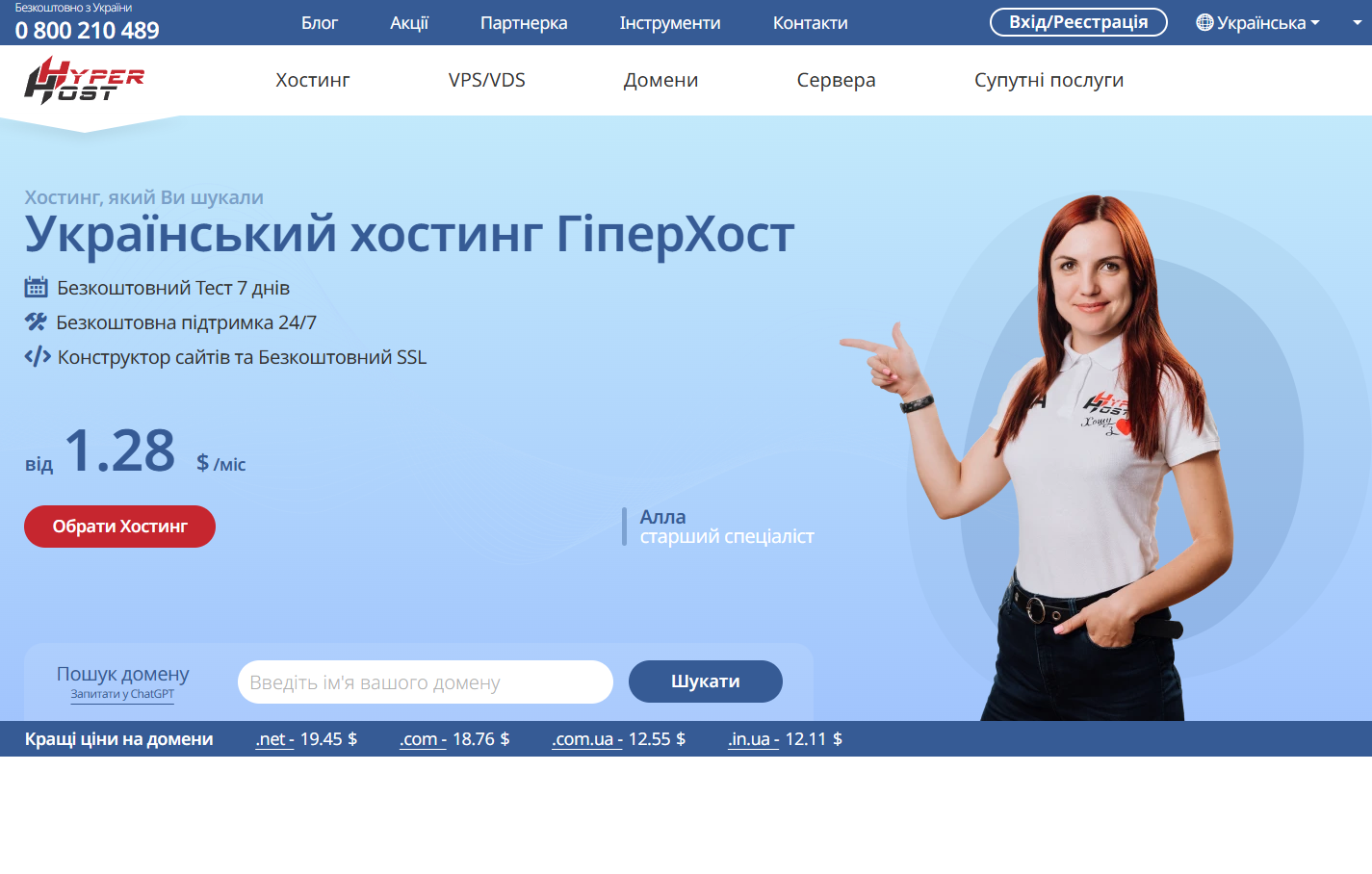Click the .net domain price link
This screenshot has height=874, width=1372.
274,739
